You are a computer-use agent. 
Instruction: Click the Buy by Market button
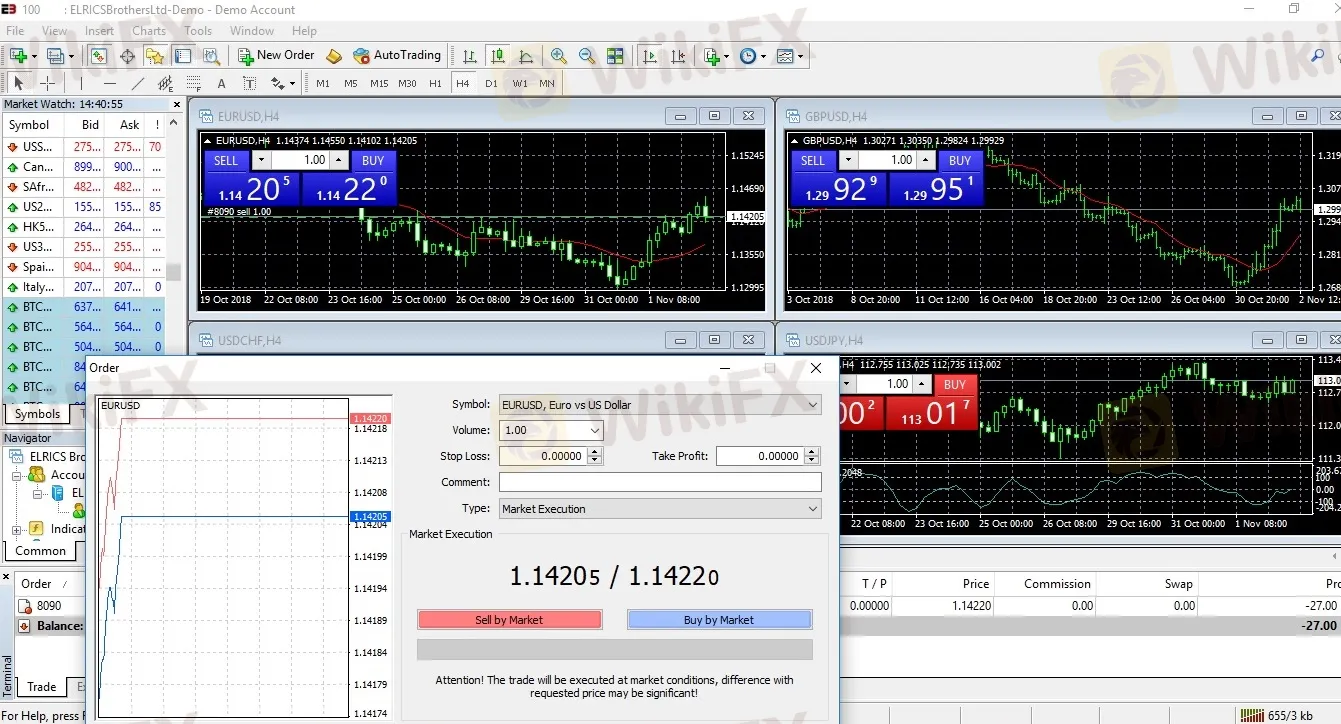pyautogui.click(x=719, y=620)
